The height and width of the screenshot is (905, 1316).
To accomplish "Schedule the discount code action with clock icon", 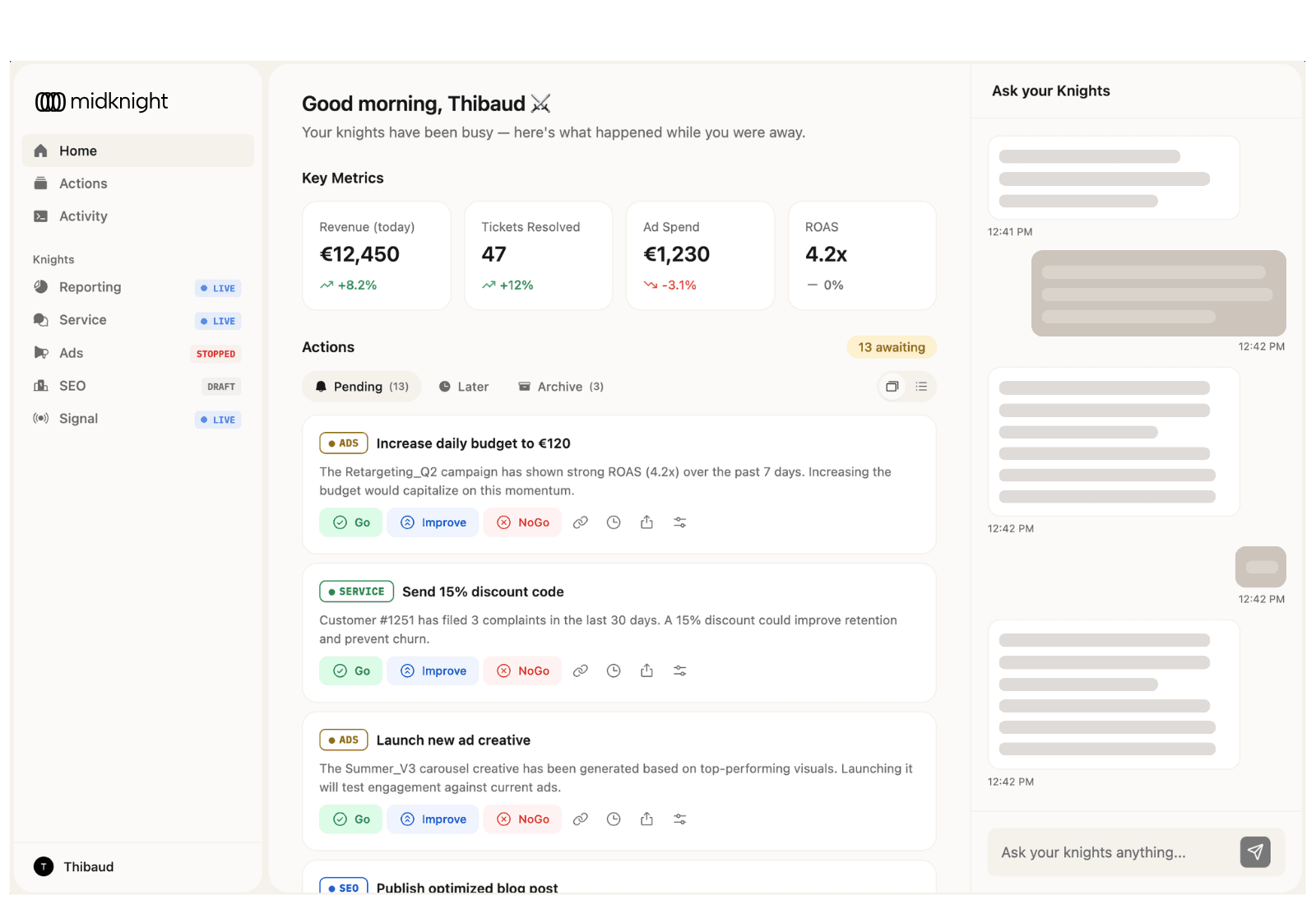I will pos(614,671).
